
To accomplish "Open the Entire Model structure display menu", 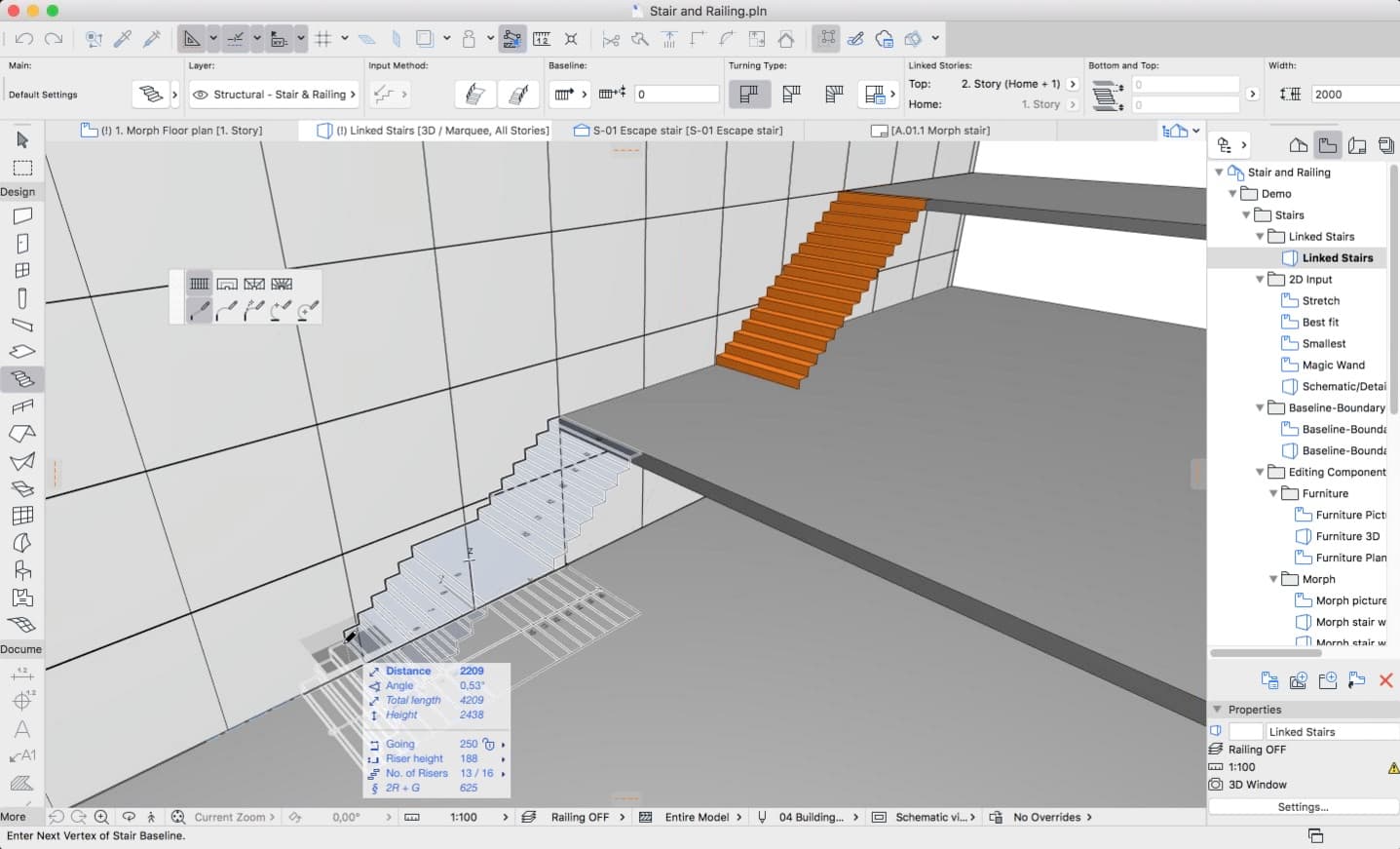I will tap(691, 817).
